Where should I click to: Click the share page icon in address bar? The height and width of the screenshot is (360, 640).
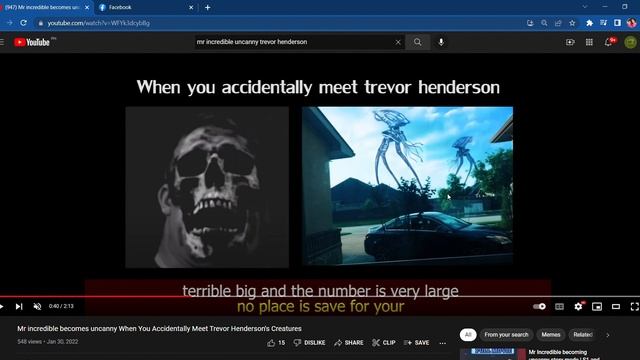(x=558, y=23)
